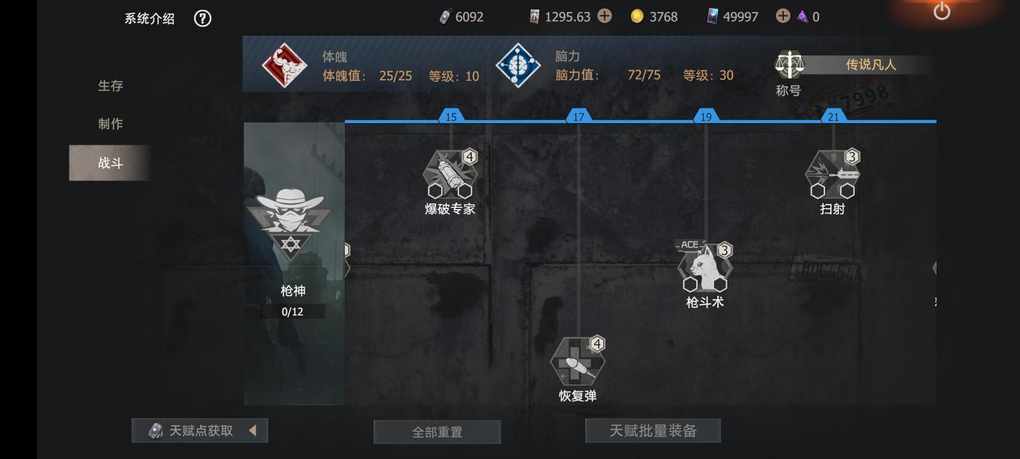The image size is (1020, 459).
Task: Select the 战斗 tab
Action: pos(110,163)
